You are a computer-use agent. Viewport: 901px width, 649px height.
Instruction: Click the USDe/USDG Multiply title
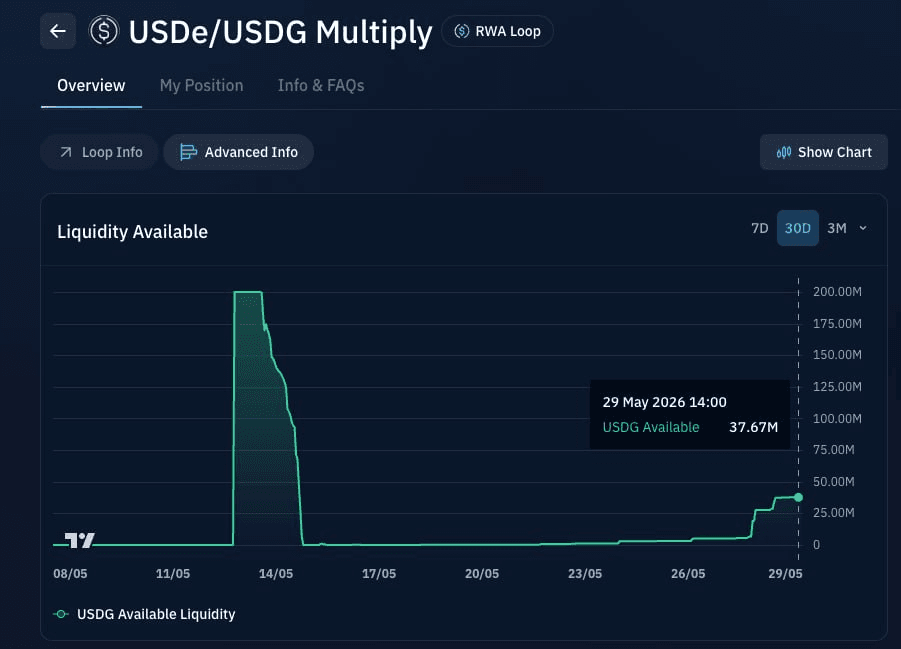(280, 32)
